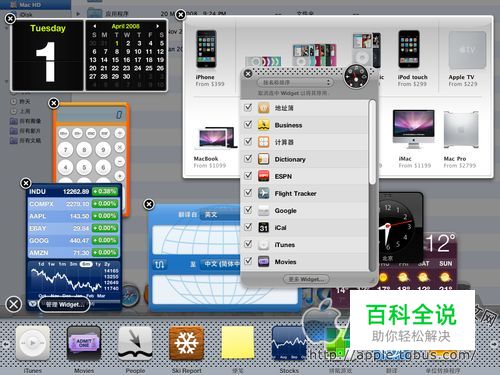Remove the calendar widget with its X
Image resolution: width=500 pixels, height=375 pixels.
pos(10,19)
